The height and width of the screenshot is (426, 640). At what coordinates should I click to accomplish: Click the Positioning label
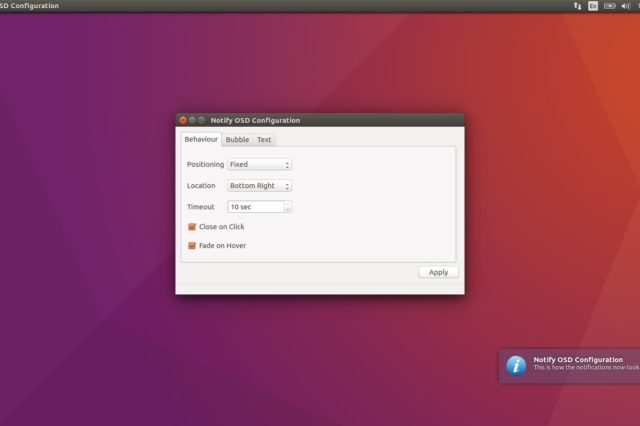205,164
